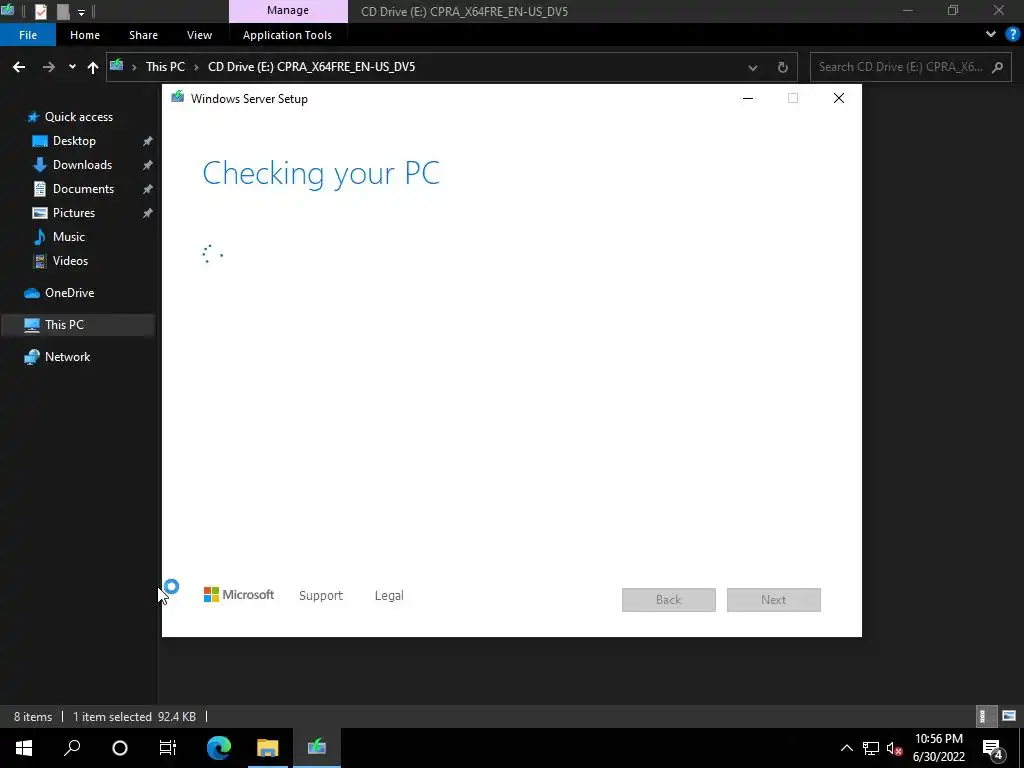Click the Manage contextual tab
1024x768 pixels.
(288, 10)
